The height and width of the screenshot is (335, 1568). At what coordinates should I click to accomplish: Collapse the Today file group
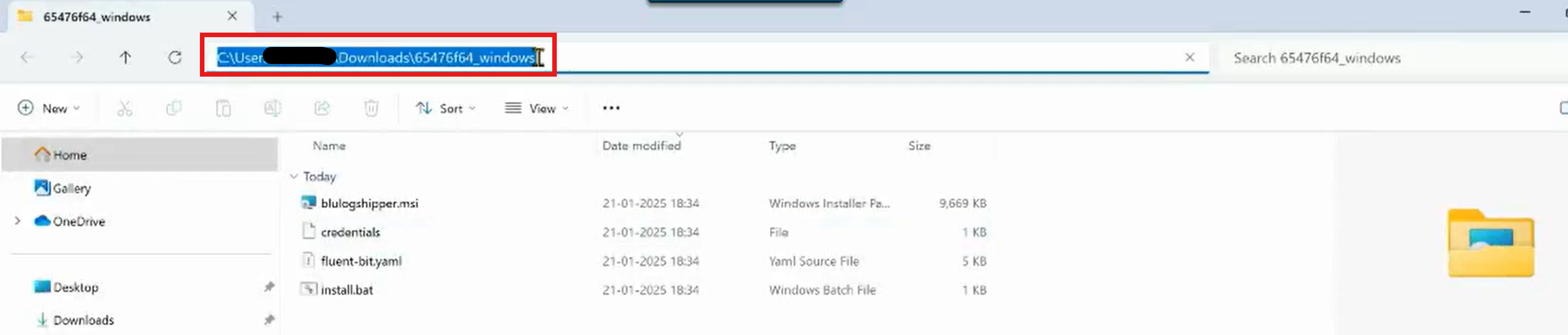pos(294,177)
